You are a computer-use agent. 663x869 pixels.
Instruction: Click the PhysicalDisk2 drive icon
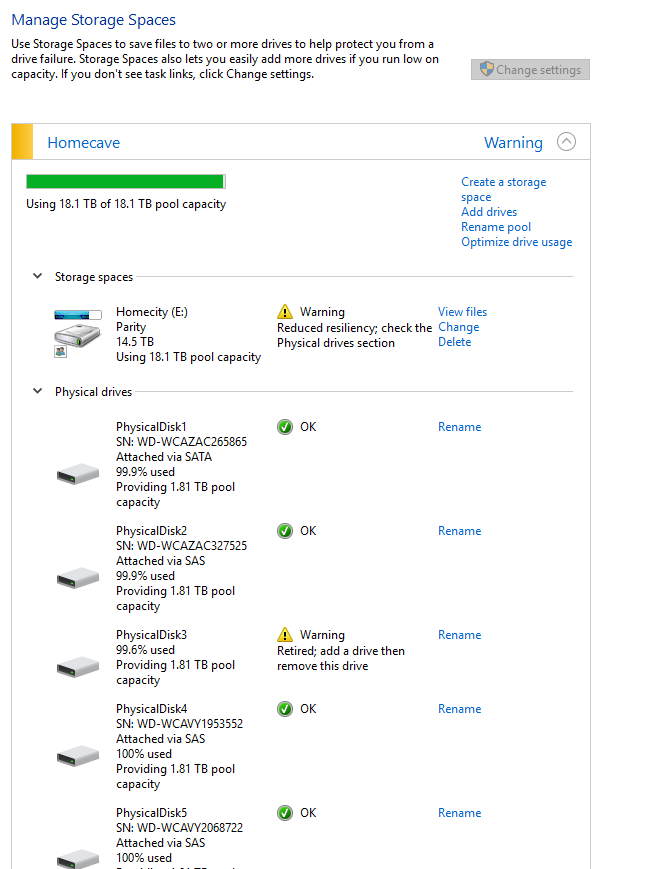[x=77, y=577]
